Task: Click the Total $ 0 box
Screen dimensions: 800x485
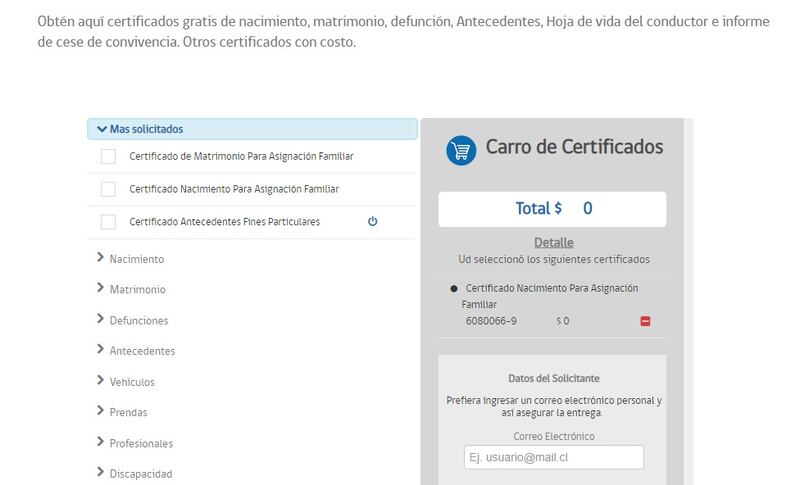Action: (552, 209)
